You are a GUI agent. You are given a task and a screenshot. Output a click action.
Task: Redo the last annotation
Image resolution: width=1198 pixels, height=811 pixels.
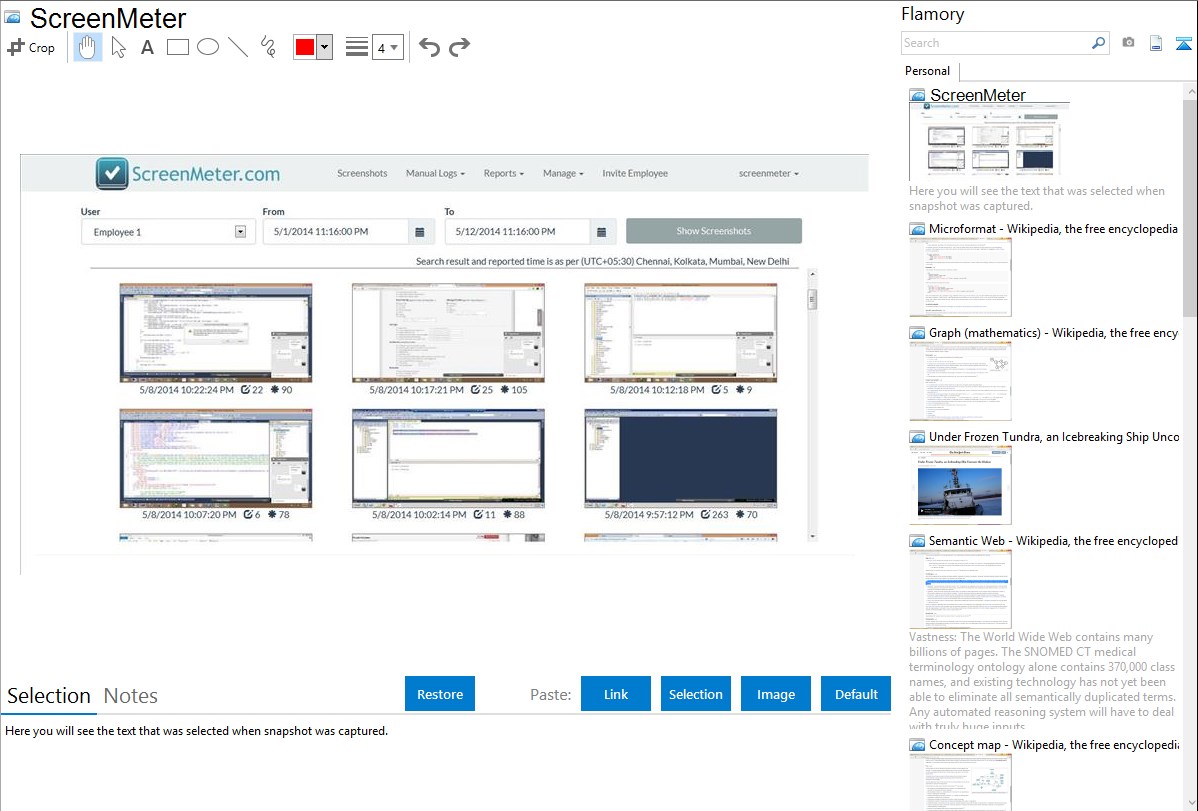(459, 47)
